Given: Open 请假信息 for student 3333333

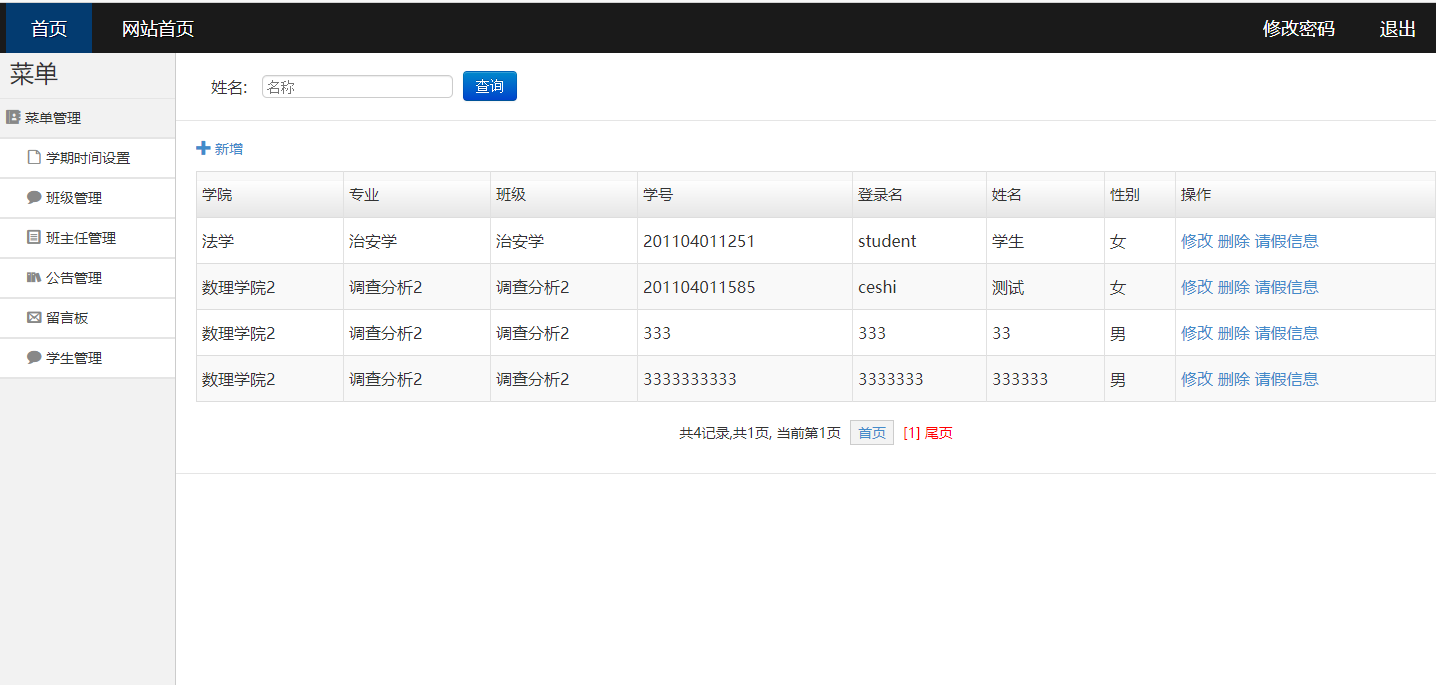Looking at the screenshot, I should [1286, 378].
